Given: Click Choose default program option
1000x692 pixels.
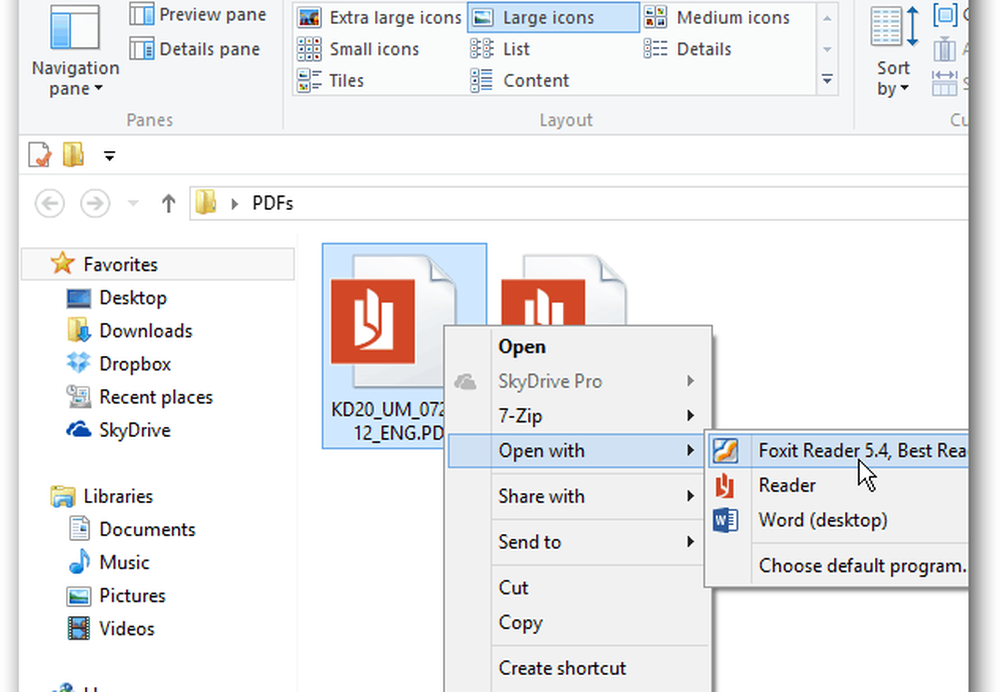Looking at the screenshot, I should pos(861,566).
